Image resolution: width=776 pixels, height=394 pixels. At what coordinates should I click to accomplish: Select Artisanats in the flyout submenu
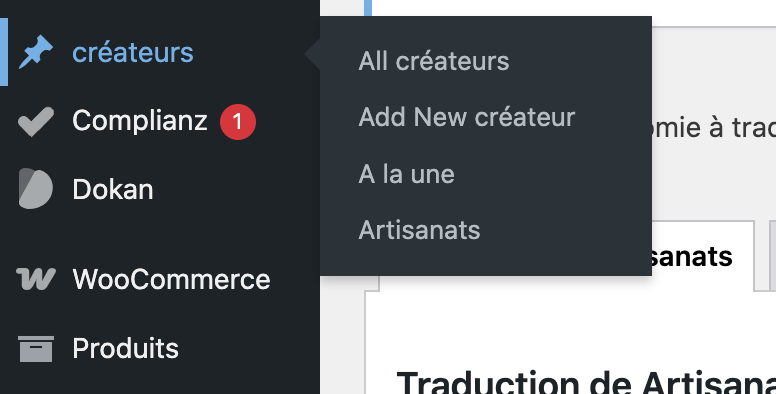click(419, 230)
